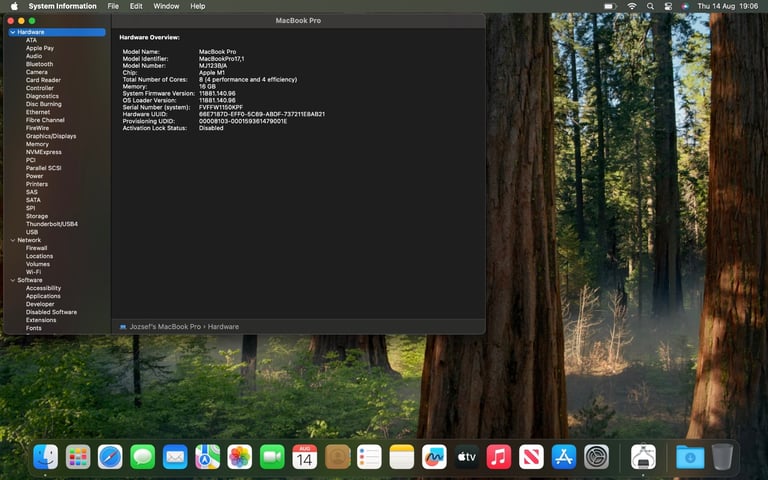The height and width of the screenshot is (480, 768).
Task: Select Camera in the sidebar
Action: point(37,72)
